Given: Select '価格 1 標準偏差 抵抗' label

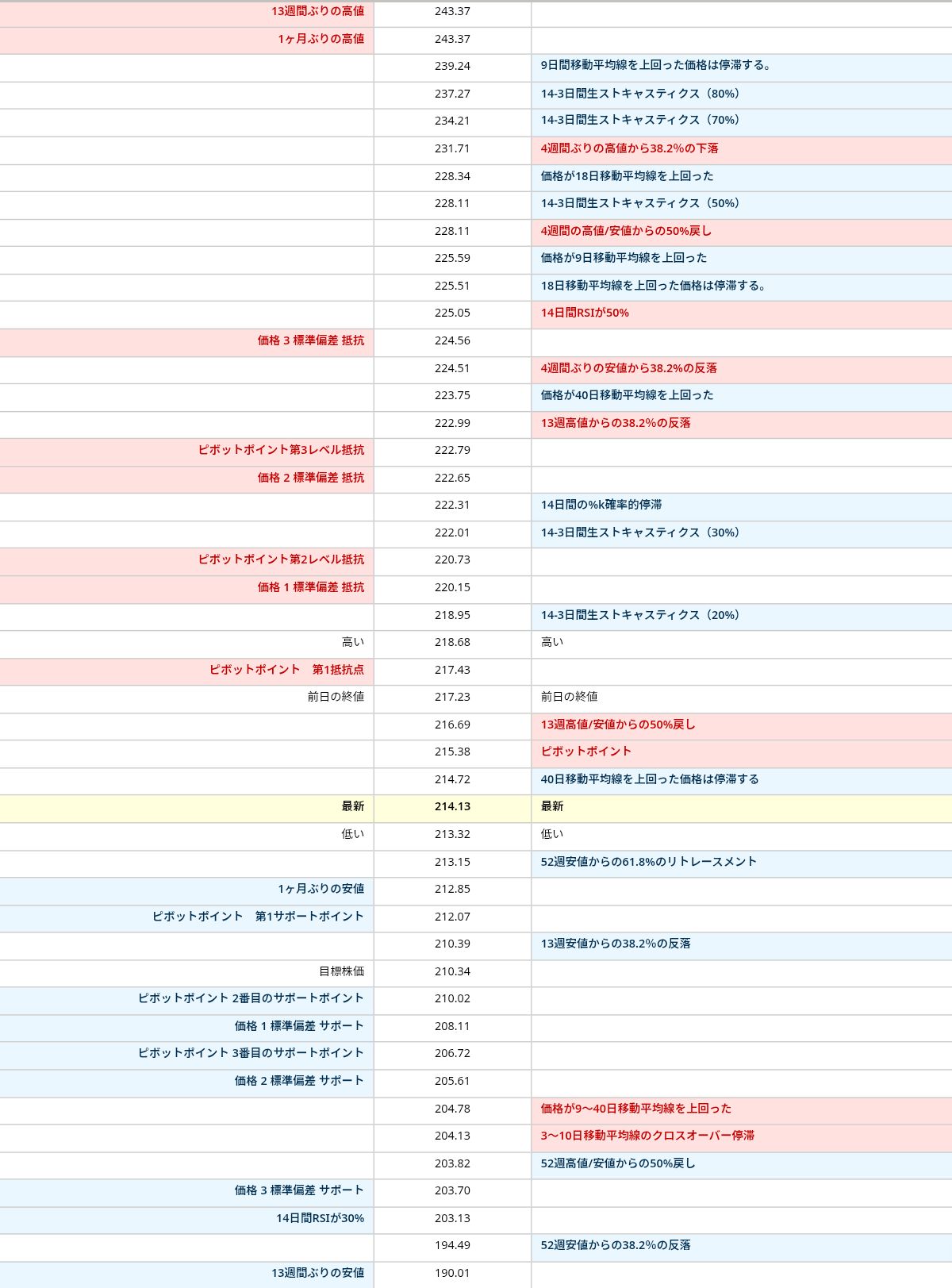Looking at the screenshot, I should click(311, 587).
